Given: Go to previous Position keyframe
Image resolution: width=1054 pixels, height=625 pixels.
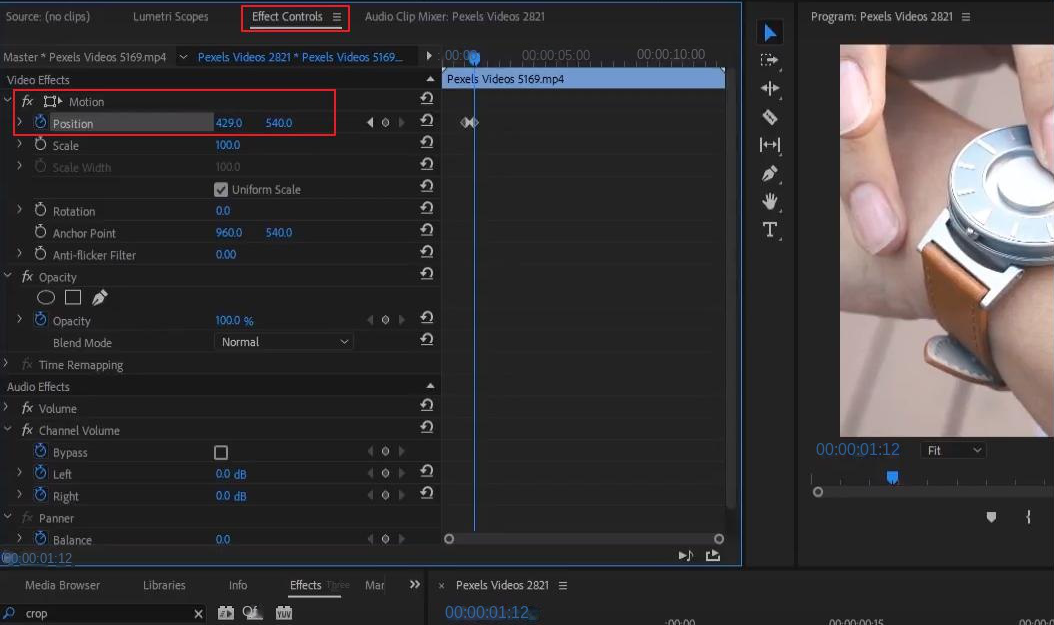Looking at the screenshot, I should pos(370,122).
